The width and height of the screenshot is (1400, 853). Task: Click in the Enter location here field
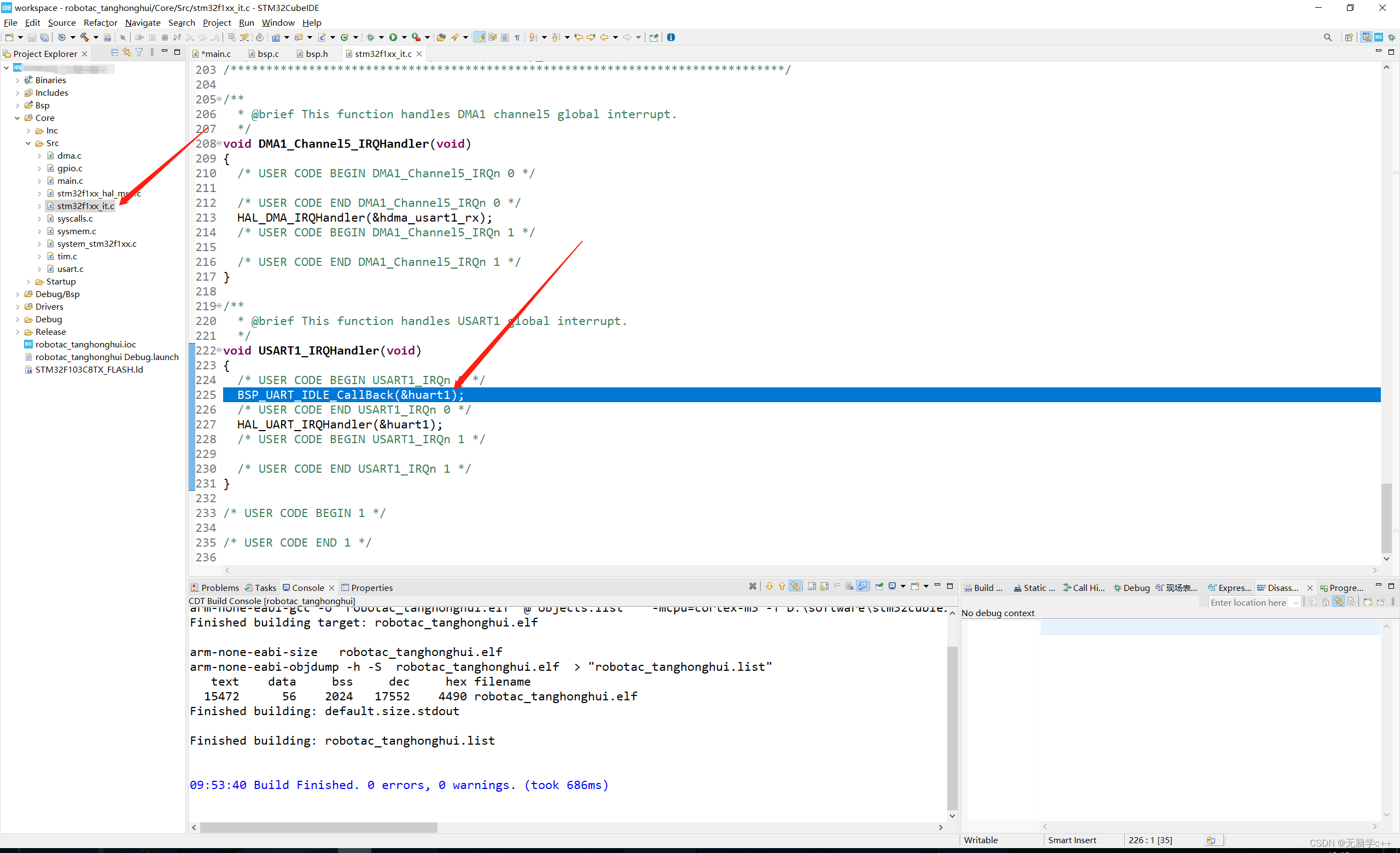click(x=1247, y=602)
